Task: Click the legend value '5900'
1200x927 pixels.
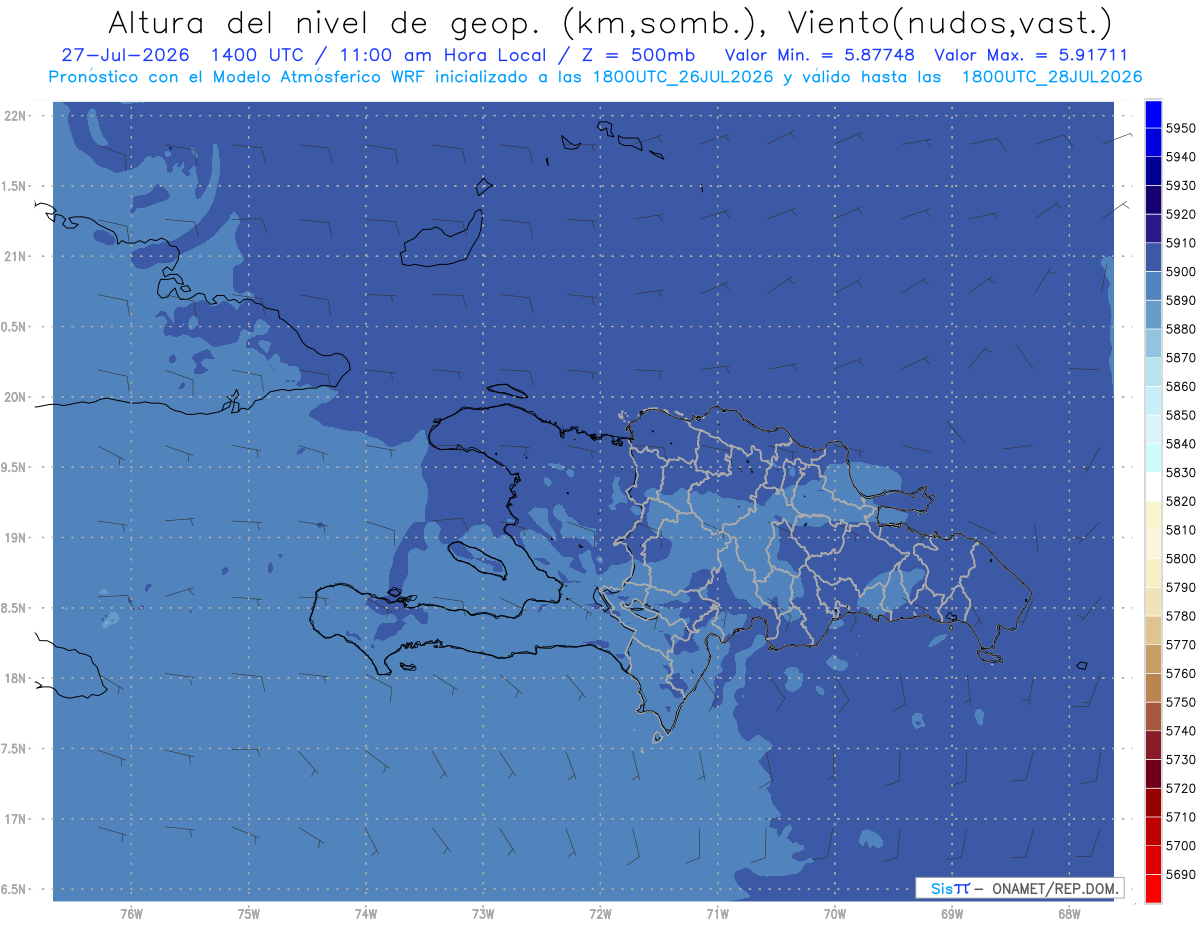Action: [1180, 272]
